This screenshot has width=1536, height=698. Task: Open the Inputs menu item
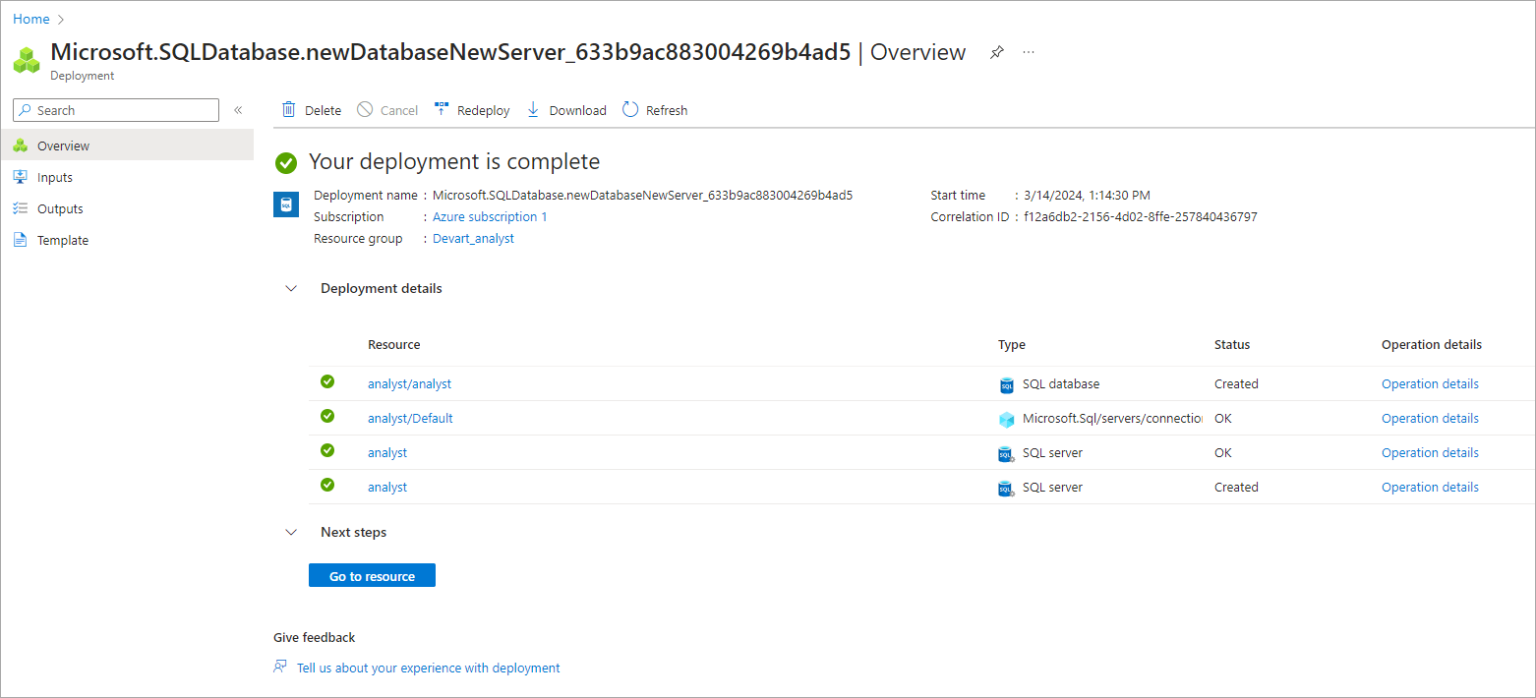click(55, 177)
